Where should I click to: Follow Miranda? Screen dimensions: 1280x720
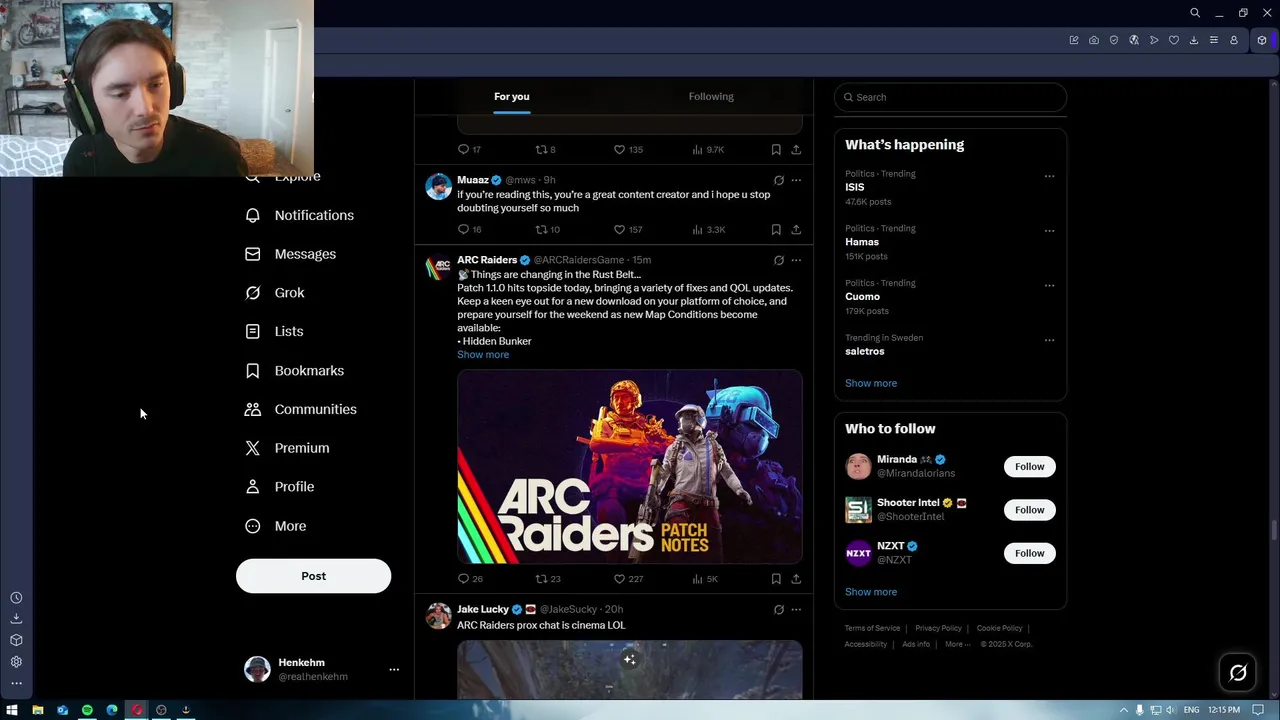(1029, 467)
